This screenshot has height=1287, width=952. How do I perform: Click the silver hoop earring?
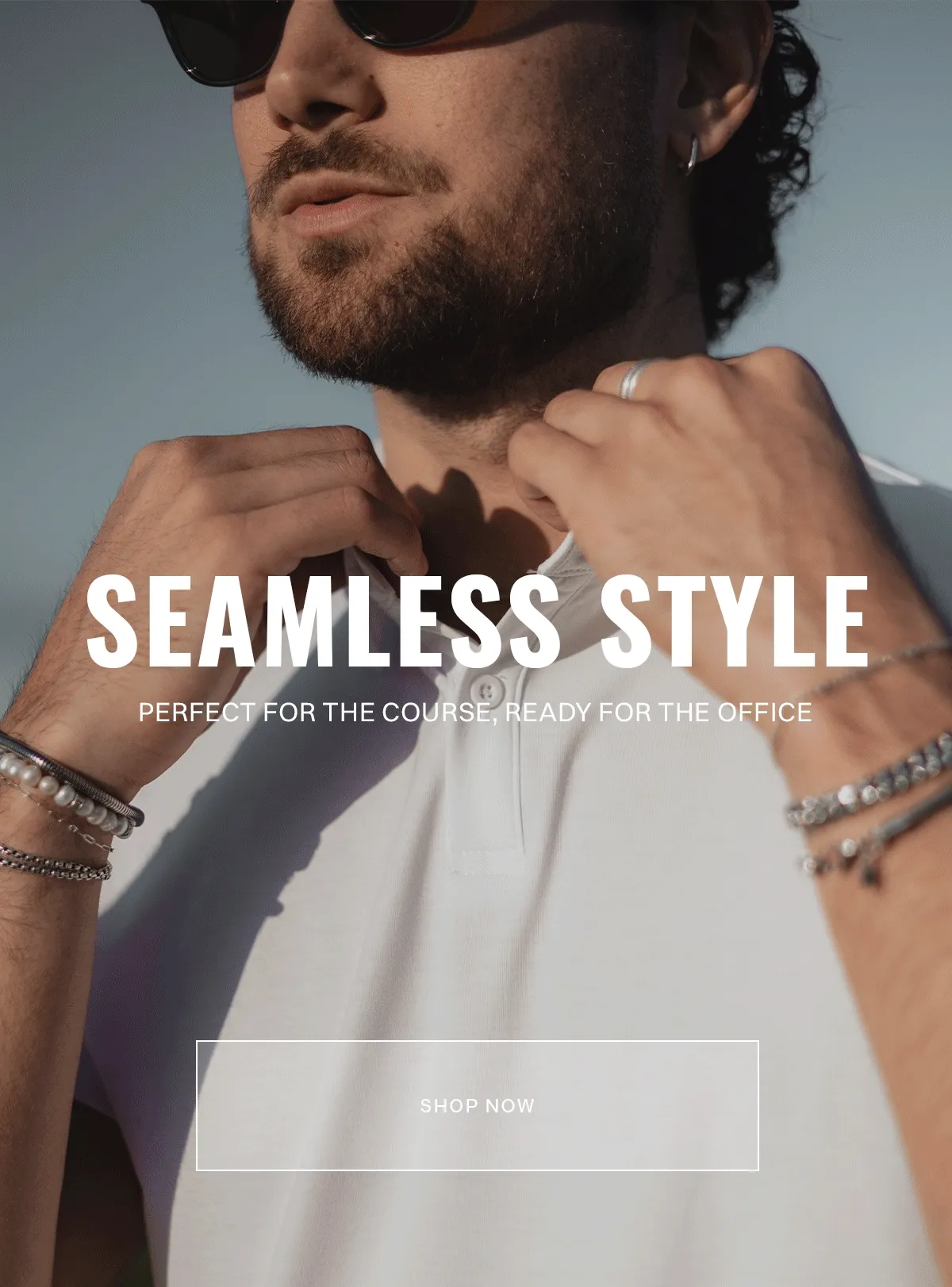click(x=692, y=155)
